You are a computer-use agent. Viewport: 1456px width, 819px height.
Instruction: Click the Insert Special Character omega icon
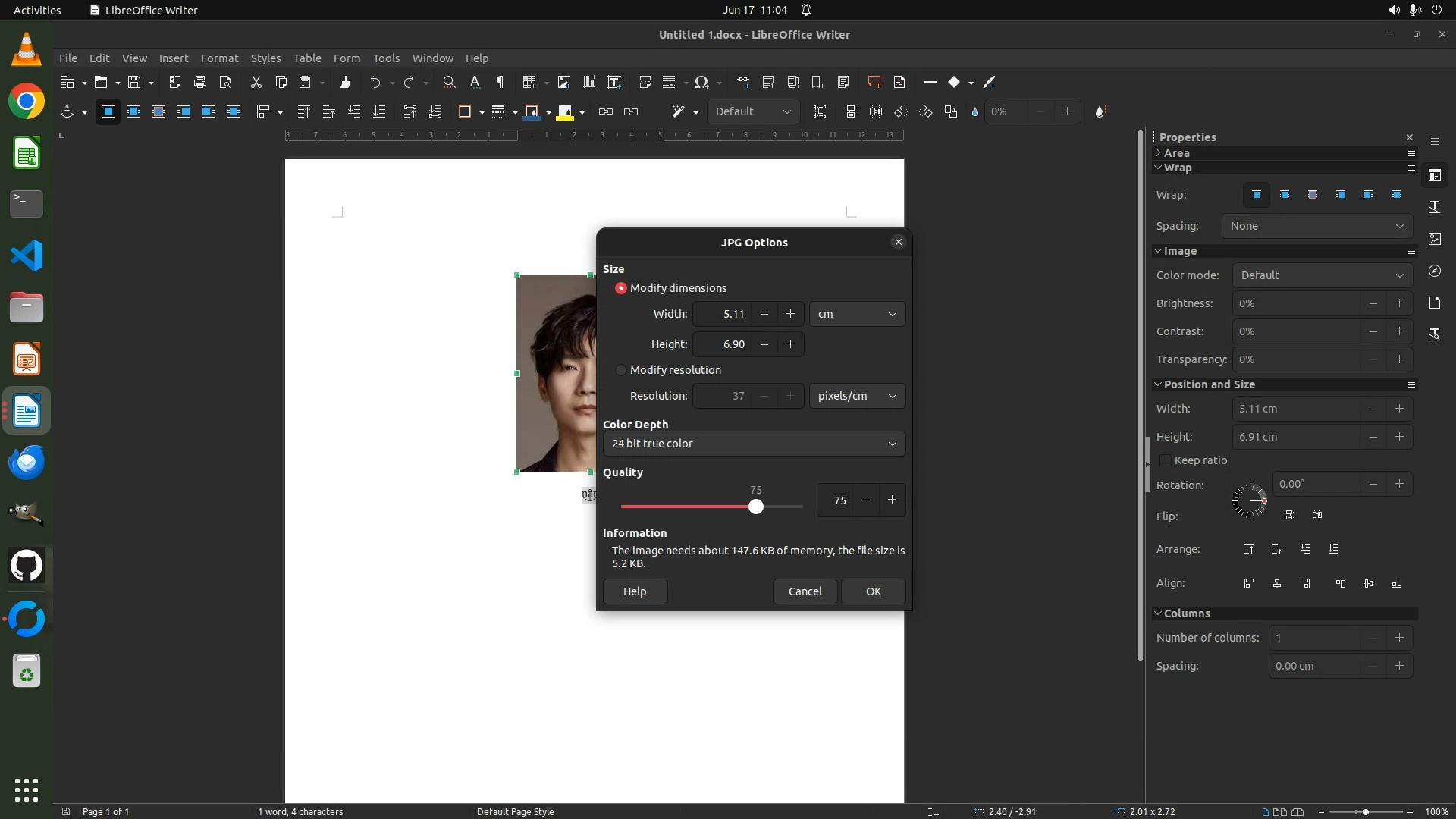click(701, 82)
